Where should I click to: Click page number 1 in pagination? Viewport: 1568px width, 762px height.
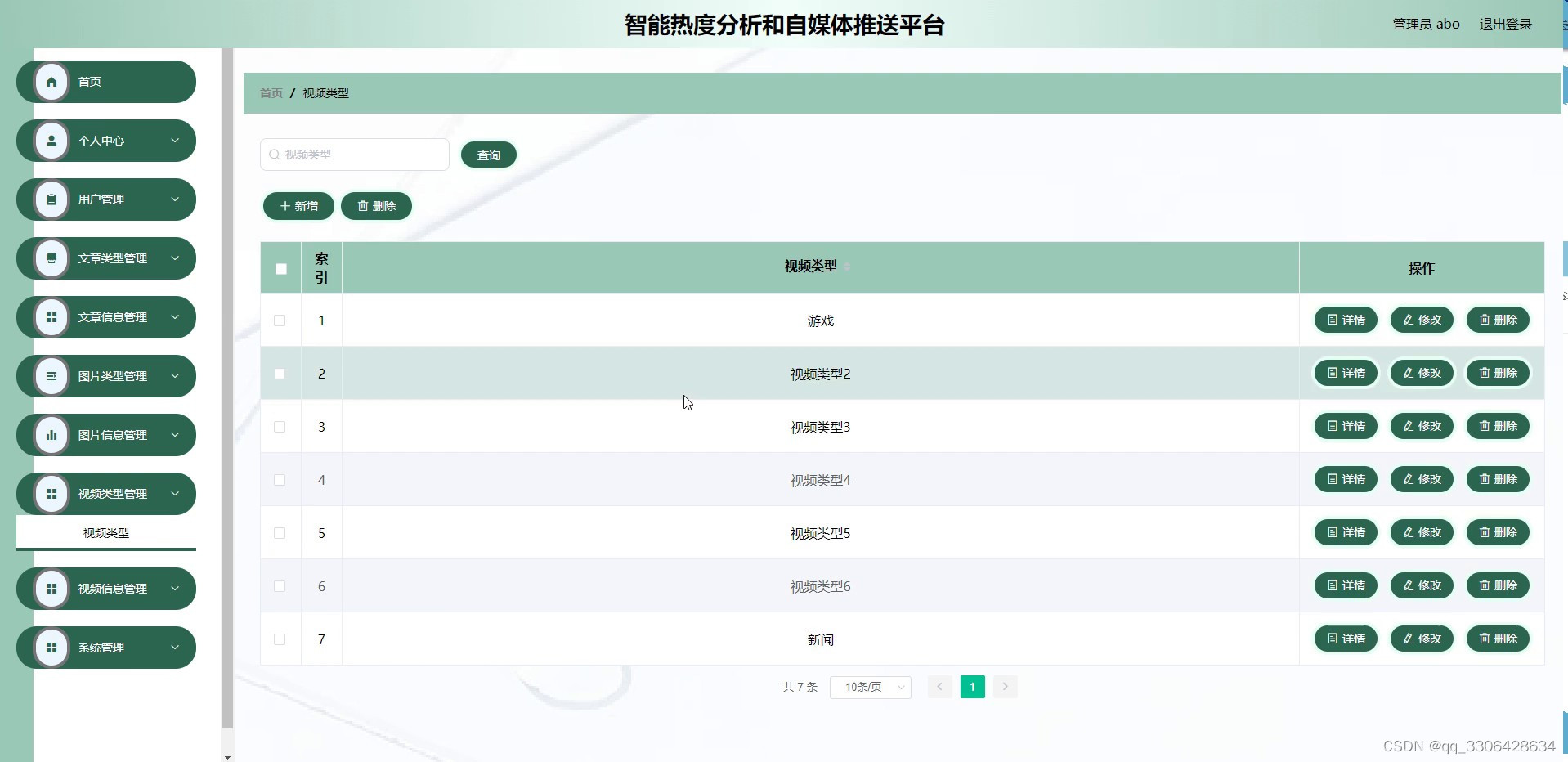973,687
